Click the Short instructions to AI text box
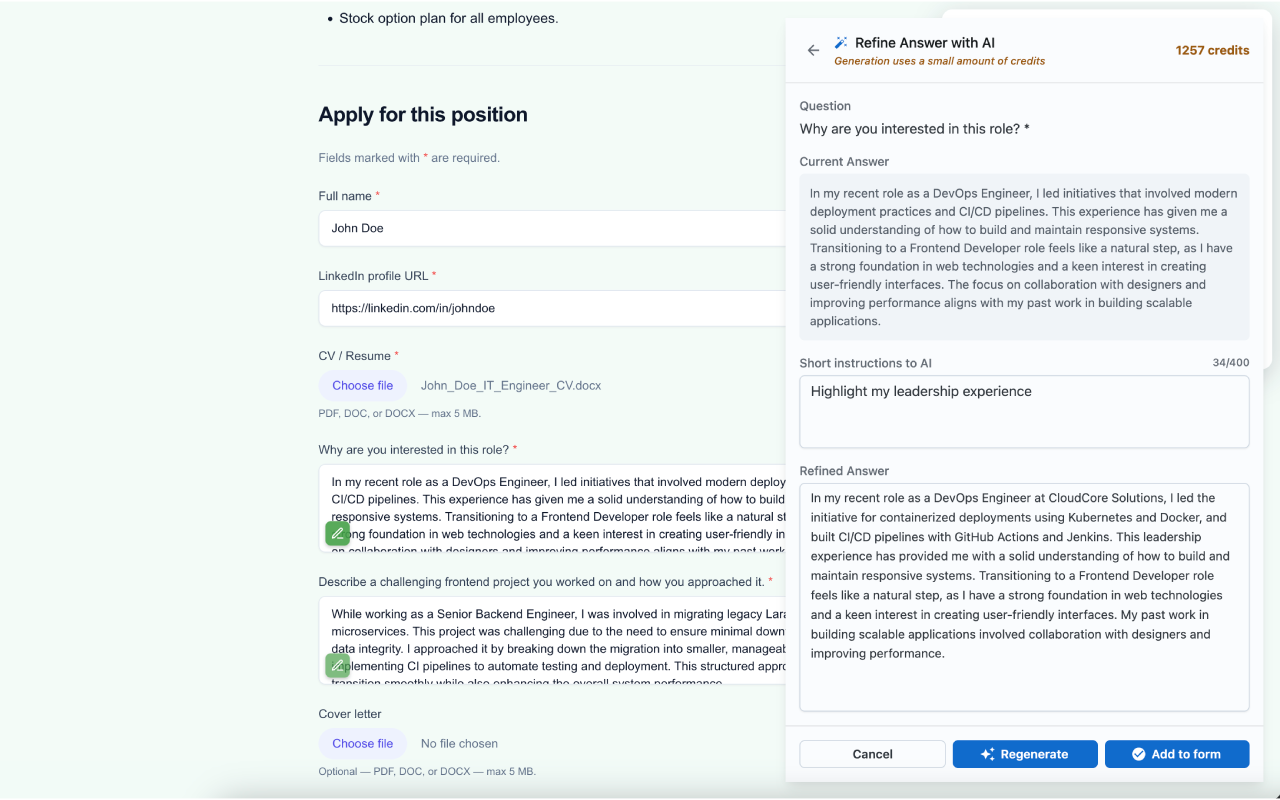 tap(1024, 410)
